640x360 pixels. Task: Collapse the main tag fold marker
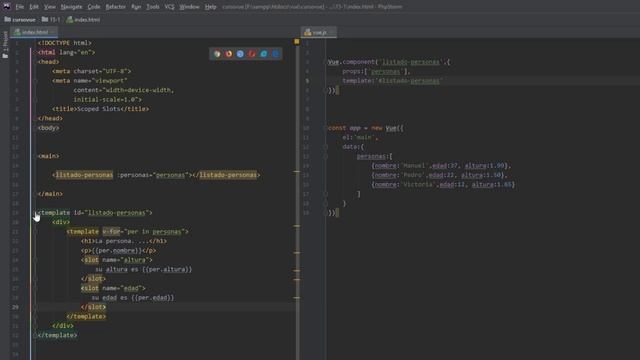tap(36, 156)
